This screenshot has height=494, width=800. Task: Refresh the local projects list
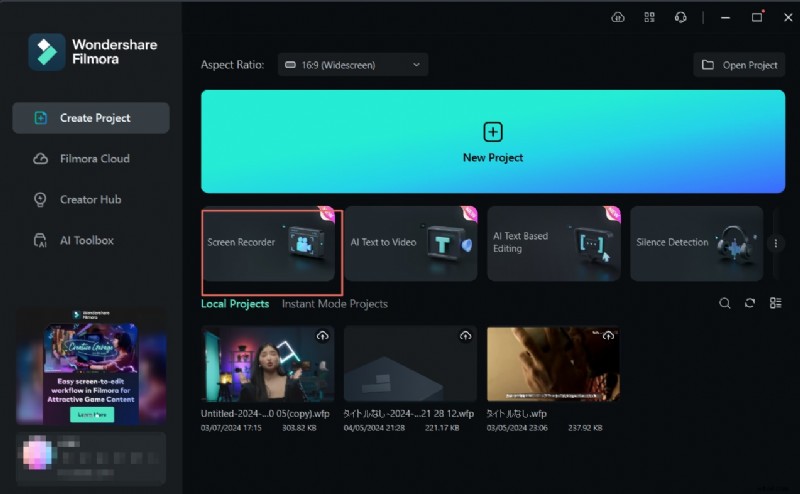click(x=750, y=303)
